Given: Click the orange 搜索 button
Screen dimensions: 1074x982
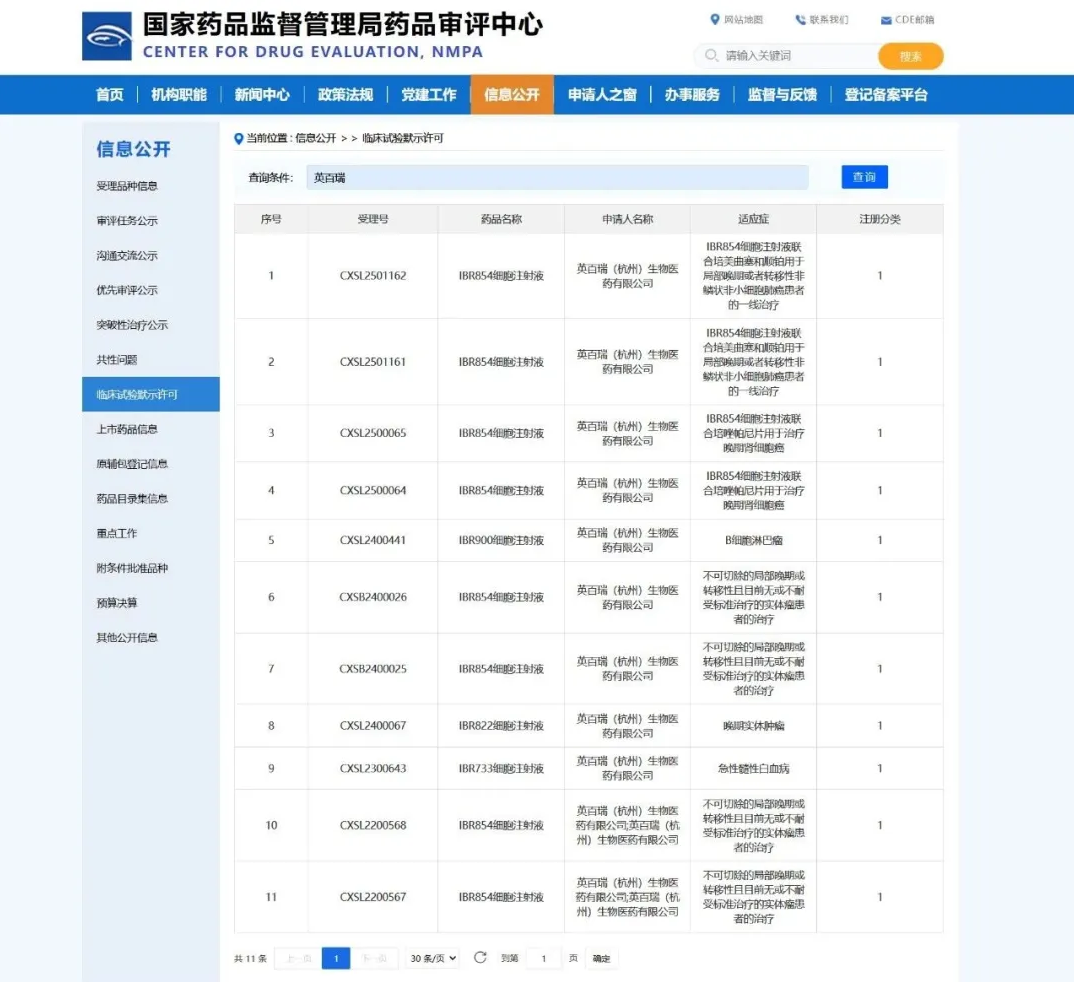Looking at the screenshot, I should (910, 56).
